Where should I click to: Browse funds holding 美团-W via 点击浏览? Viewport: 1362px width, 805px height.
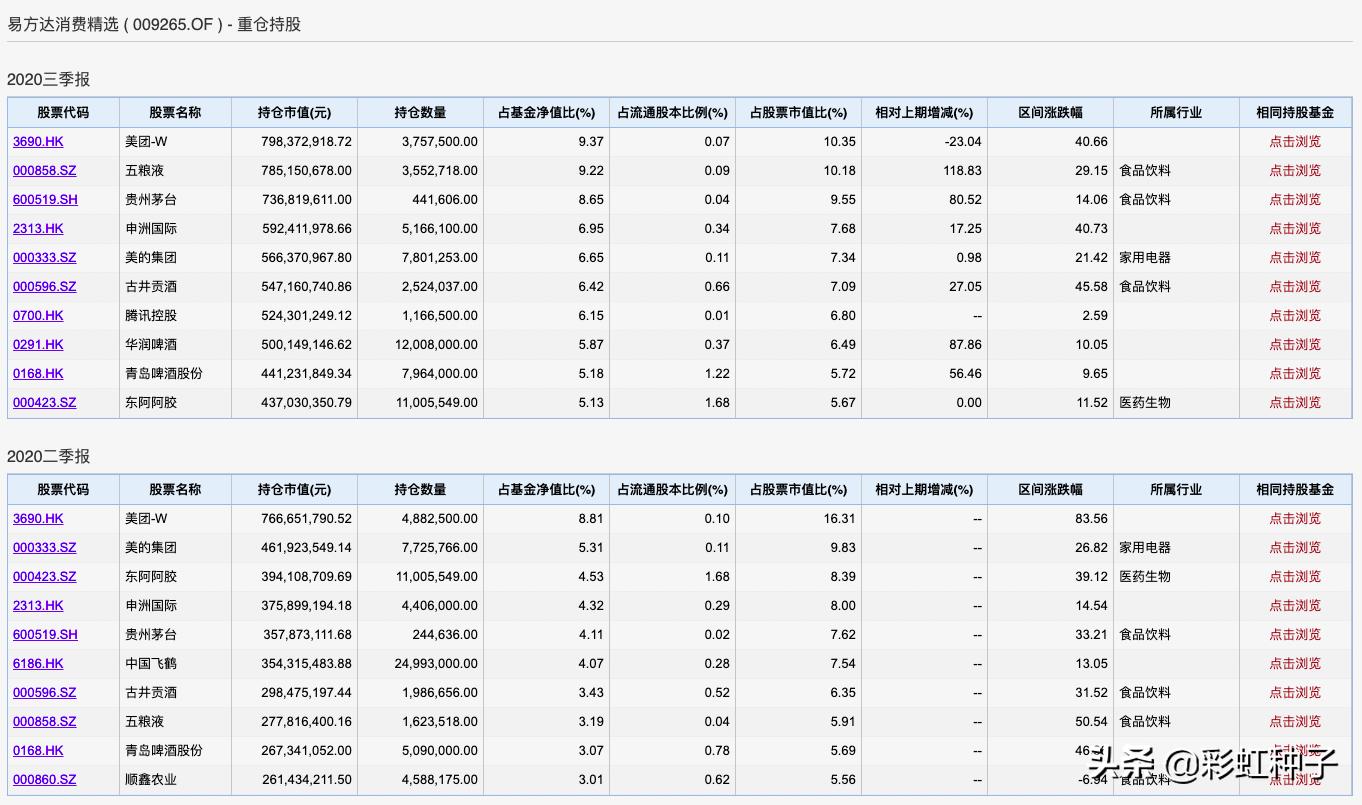click(1296, 141)
